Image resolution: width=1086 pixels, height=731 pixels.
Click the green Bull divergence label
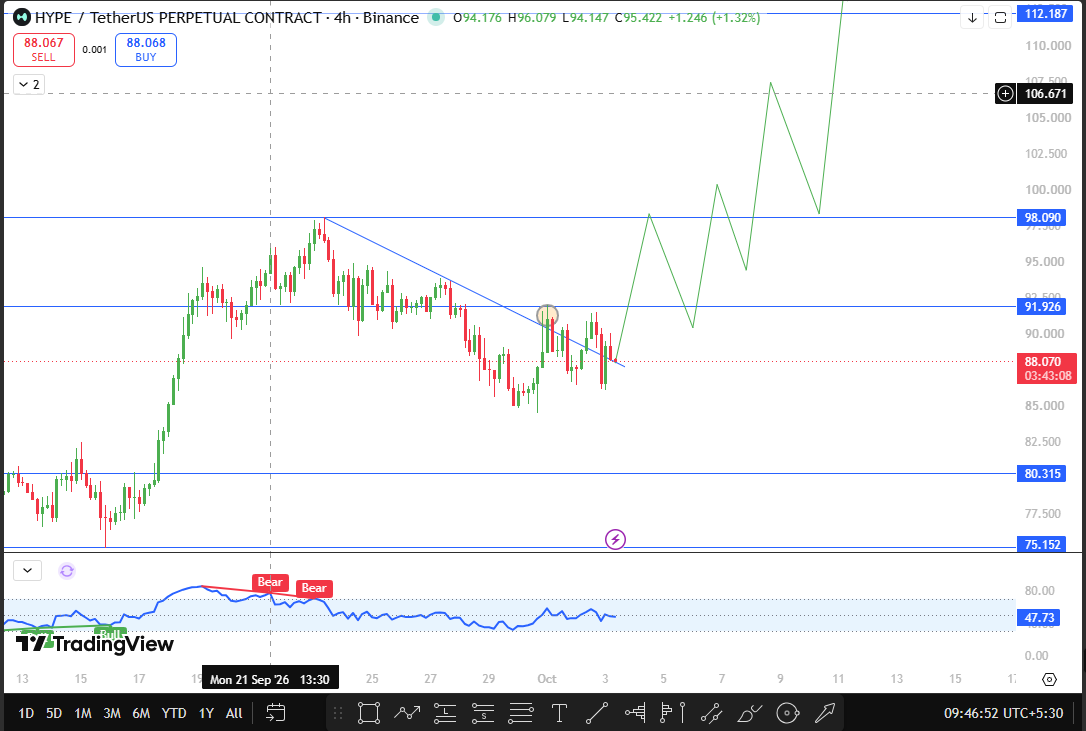(110, 633)
